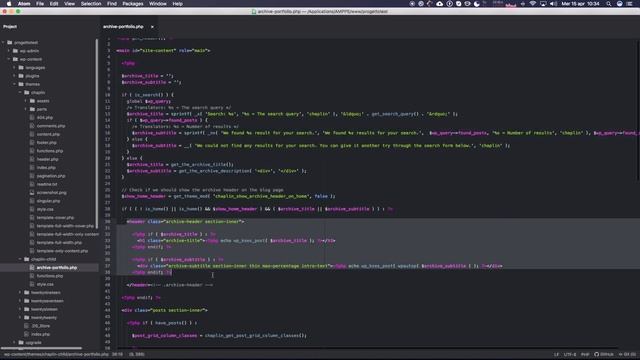Open style.css under chaplin-child

pyautogui.click(x=45, y=284)
